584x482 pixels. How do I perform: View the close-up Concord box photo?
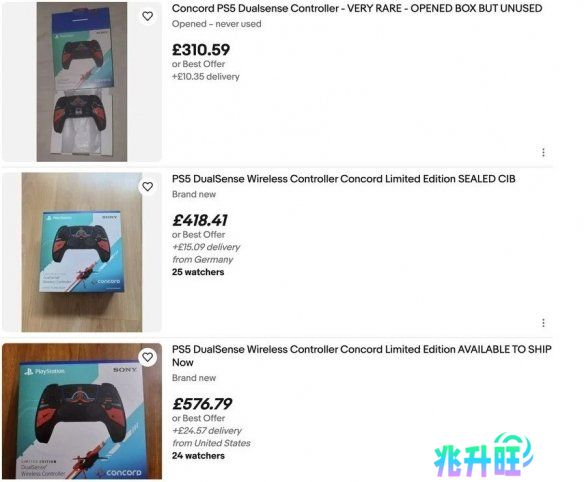click(82, 411)
